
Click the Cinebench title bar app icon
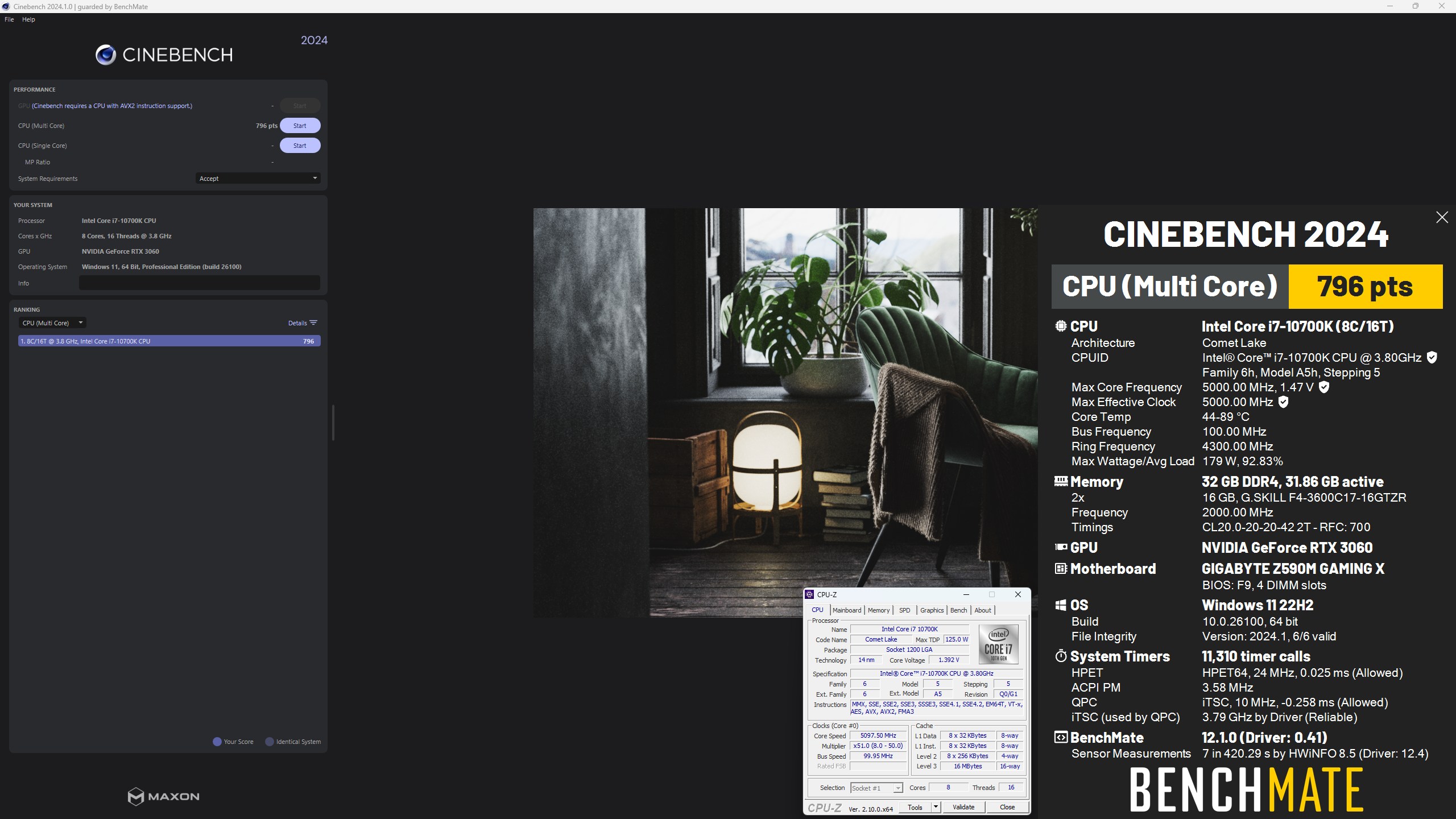tap(6, 6)
